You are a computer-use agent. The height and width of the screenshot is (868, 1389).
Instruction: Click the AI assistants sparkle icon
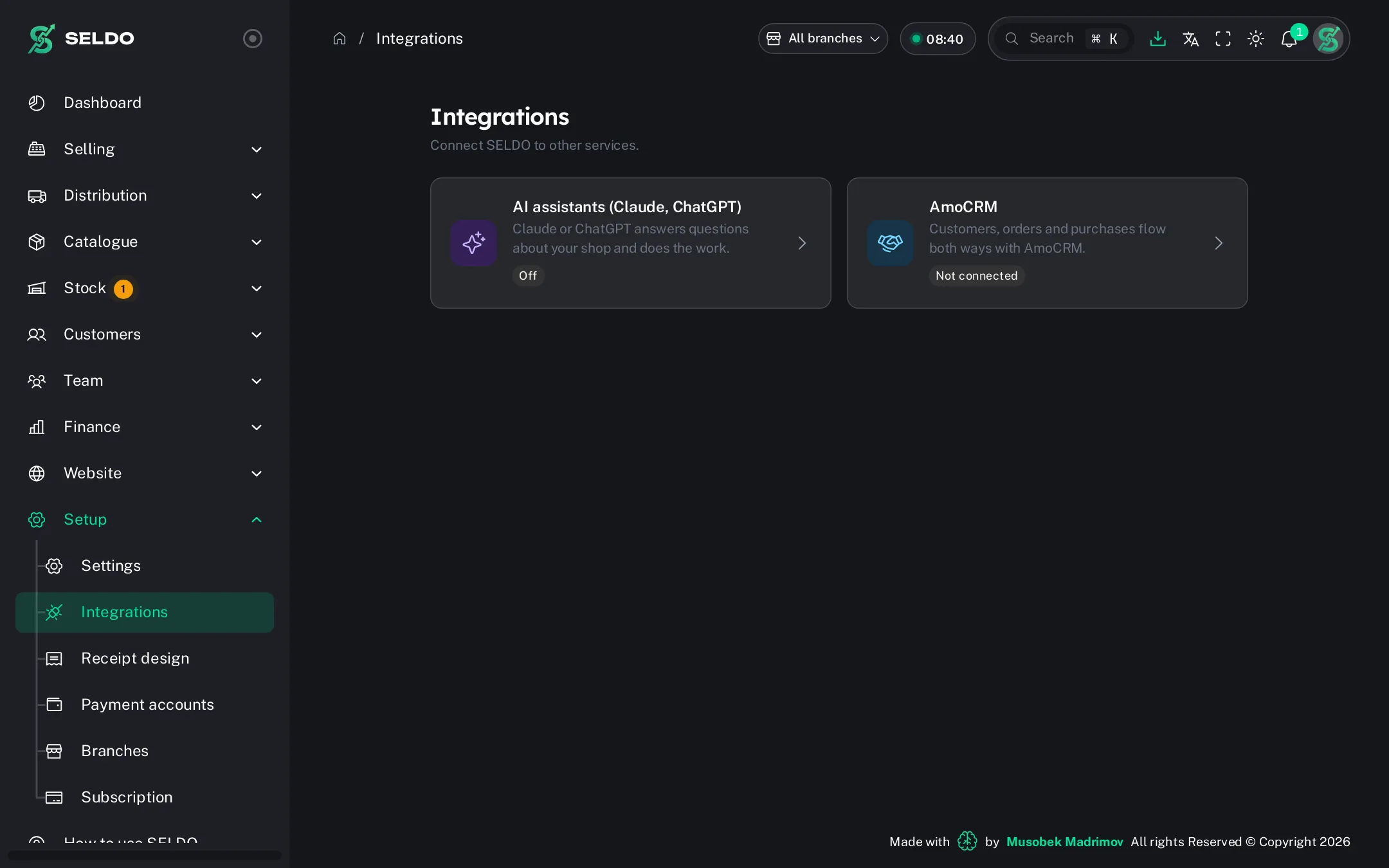point(473,243)
